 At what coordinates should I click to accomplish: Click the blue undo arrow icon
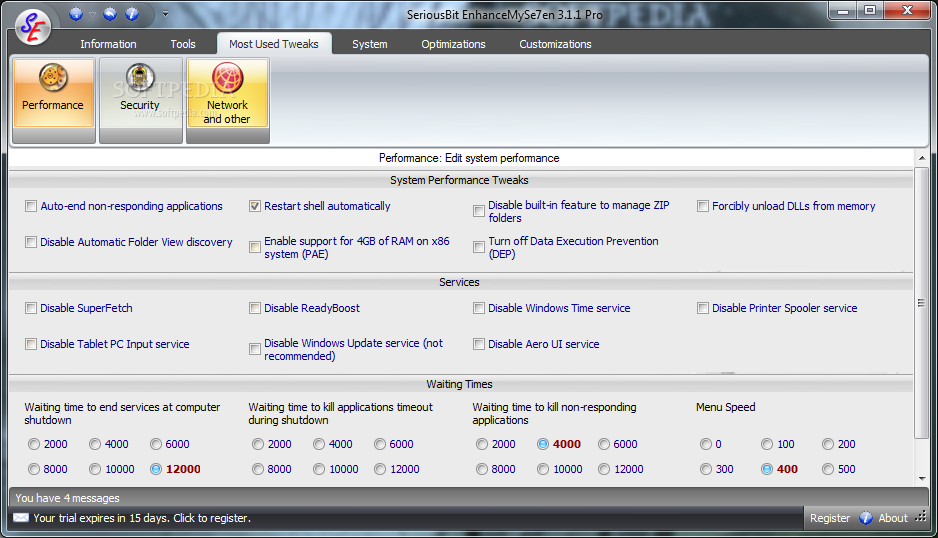110,14
